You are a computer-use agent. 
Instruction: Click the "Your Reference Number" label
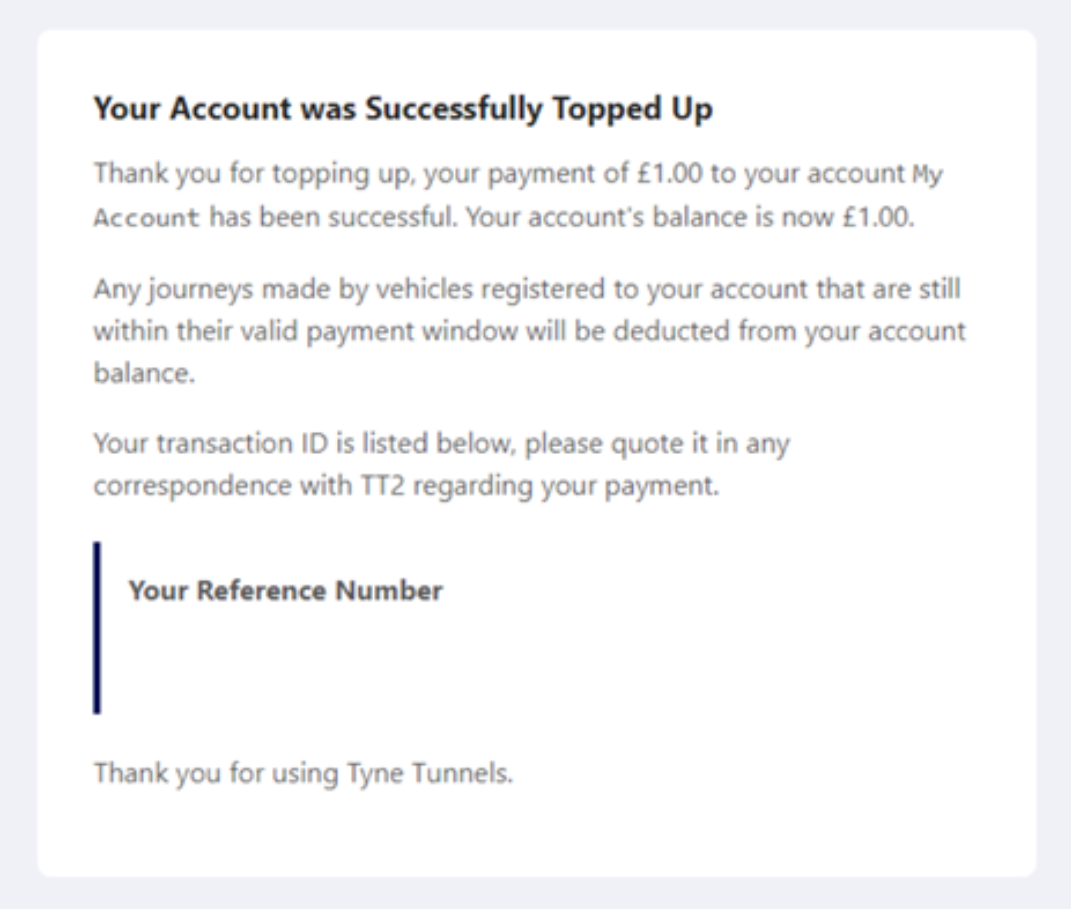pos(286,591)
